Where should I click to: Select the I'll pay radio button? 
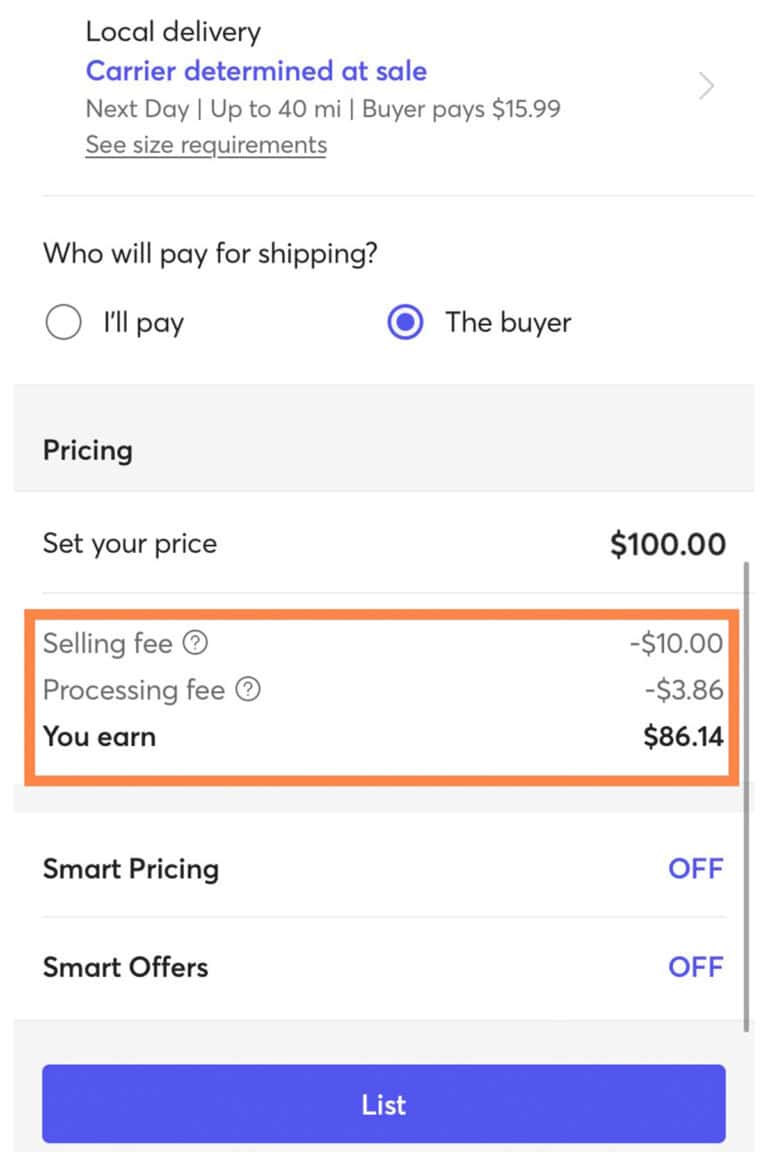click(63, 322)
